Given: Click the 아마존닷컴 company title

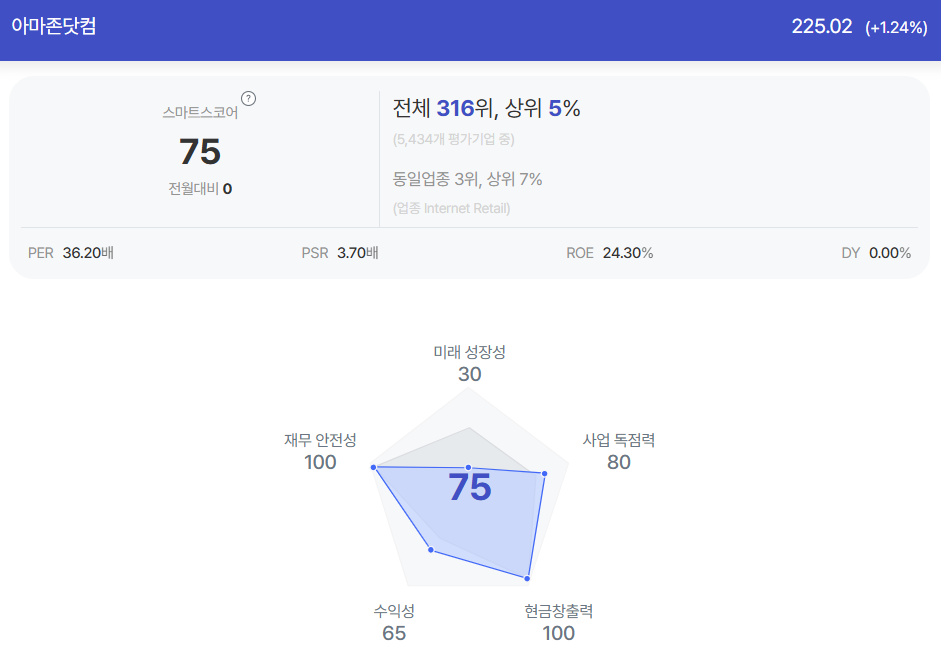Looking at the screenshot, I should click(x=53, y=26).
